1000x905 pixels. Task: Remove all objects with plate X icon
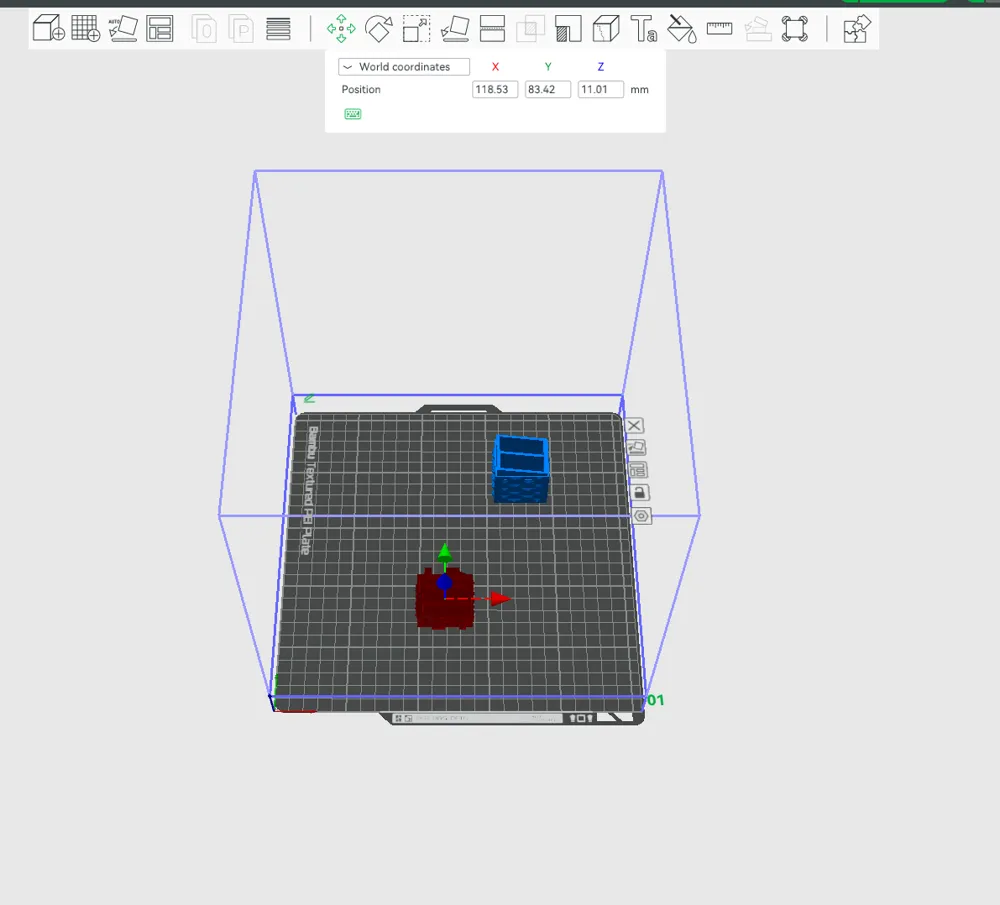pyautogui.click(x=634, y=425)
